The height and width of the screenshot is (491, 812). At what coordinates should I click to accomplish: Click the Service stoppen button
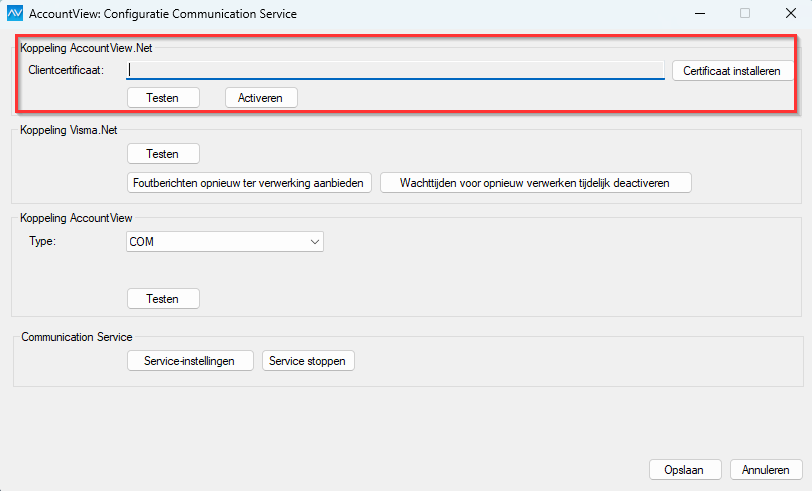point(308,361)
